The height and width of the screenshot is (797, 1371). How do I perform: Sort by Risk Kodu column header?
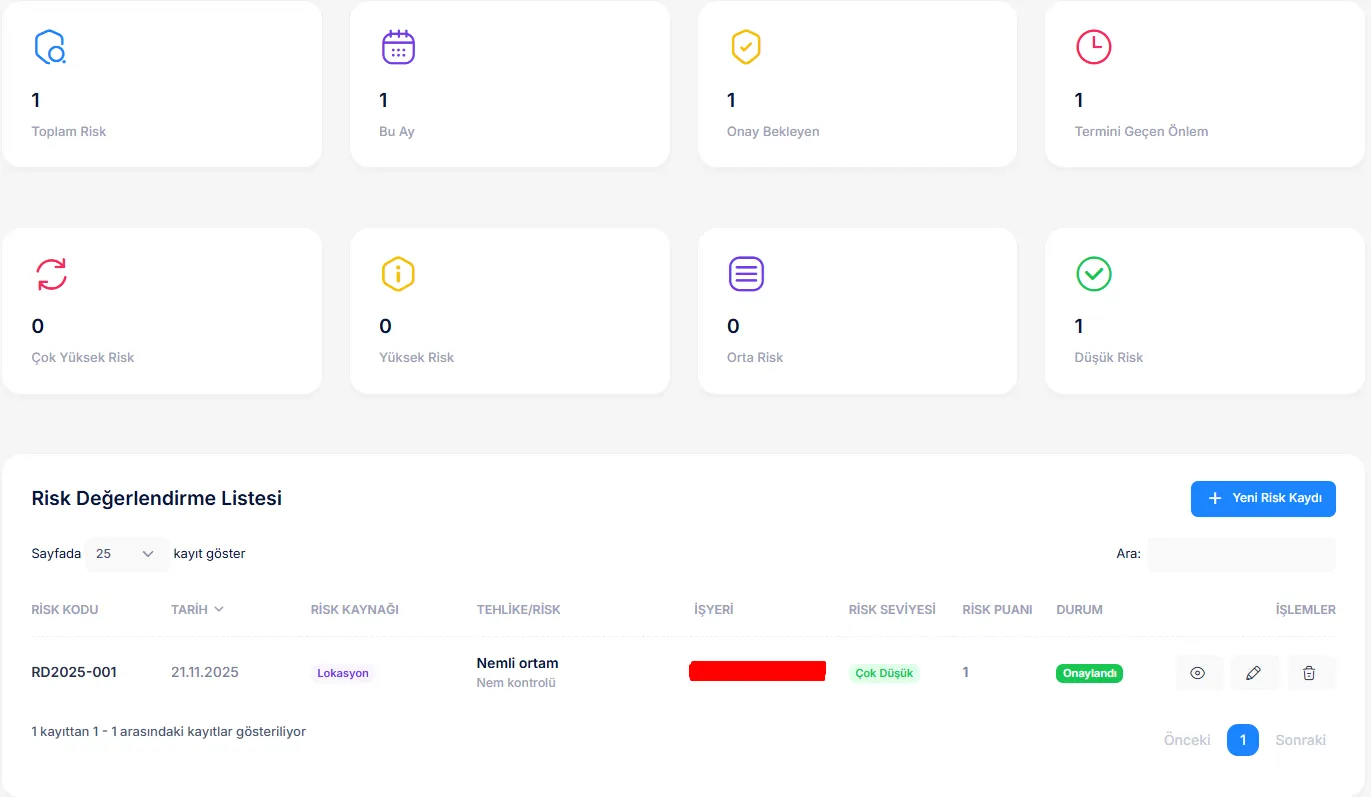pyautogui.click(x=65, y=609)
